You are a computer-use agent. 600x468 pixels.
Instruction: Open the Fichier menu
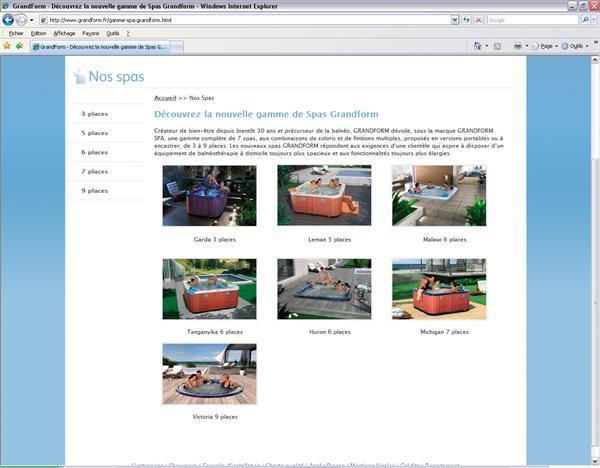click(x=16, y=34)
